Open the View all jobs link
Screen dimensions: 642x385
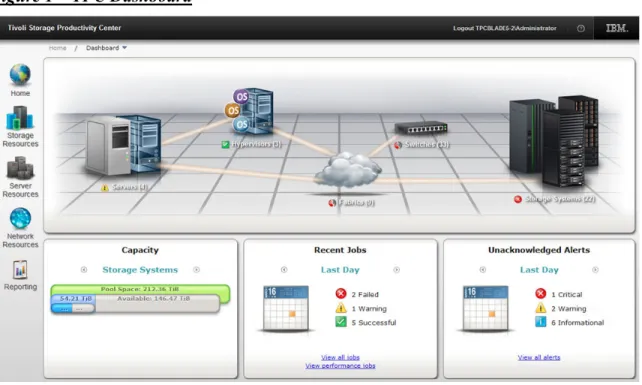pyautogui.click(x=340, y=357)
